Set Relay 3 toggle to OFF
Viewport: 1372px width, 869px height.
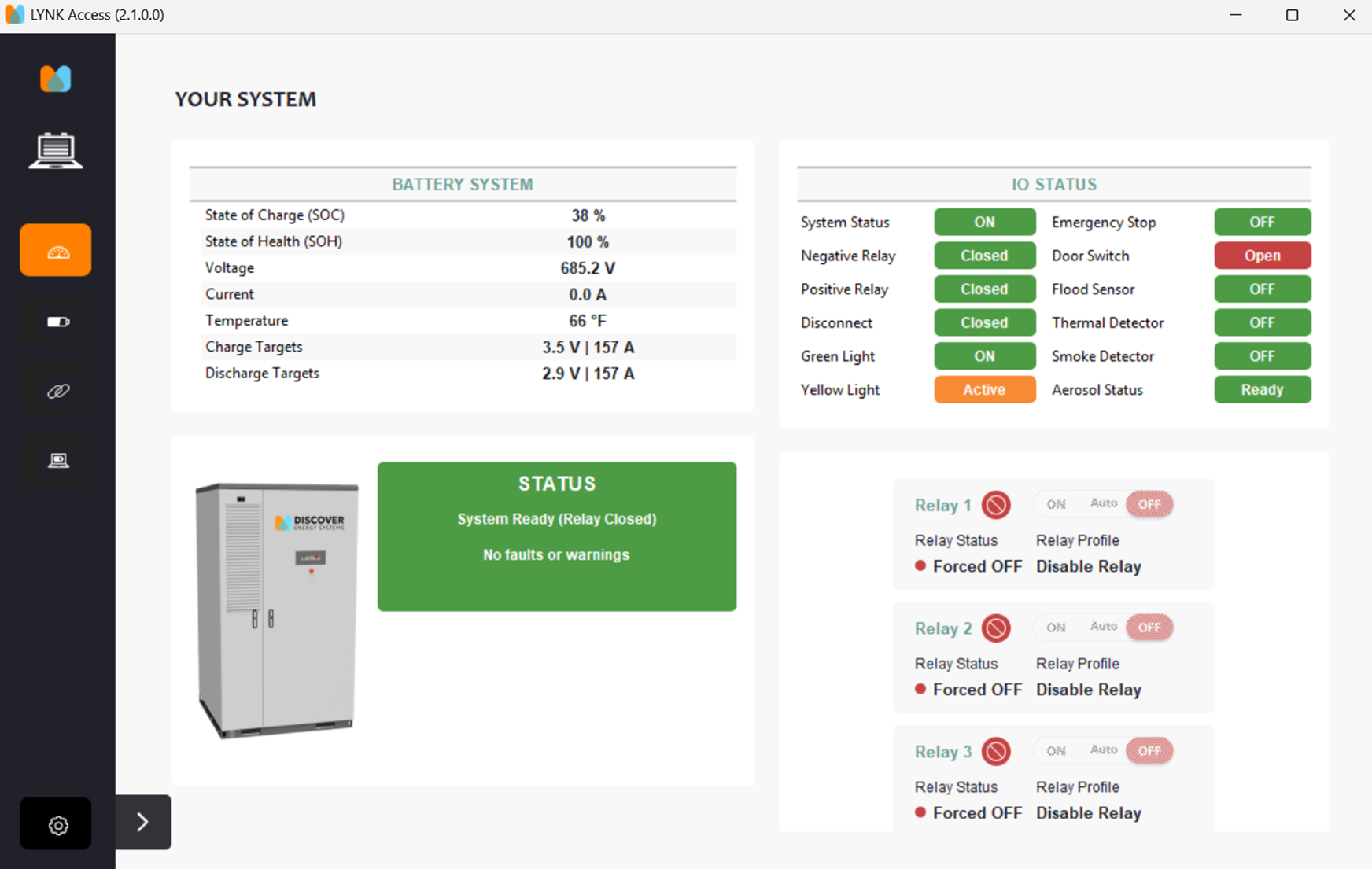pos(1149,751)
